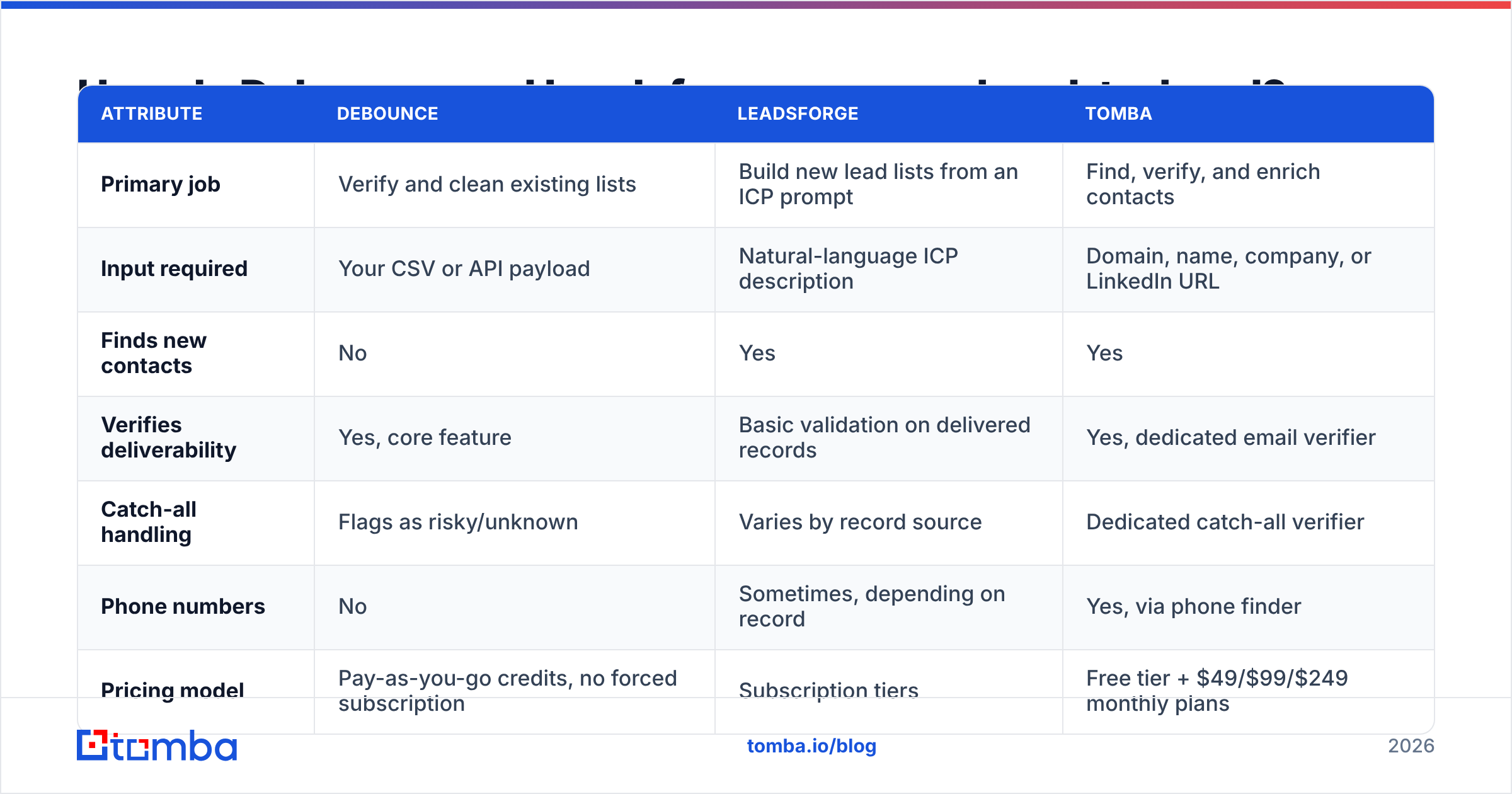The height and width of the screenshot is (794, 1512).
Task: Click the 'Verifies deliverability' row label
Action: (x=169, y=437)
